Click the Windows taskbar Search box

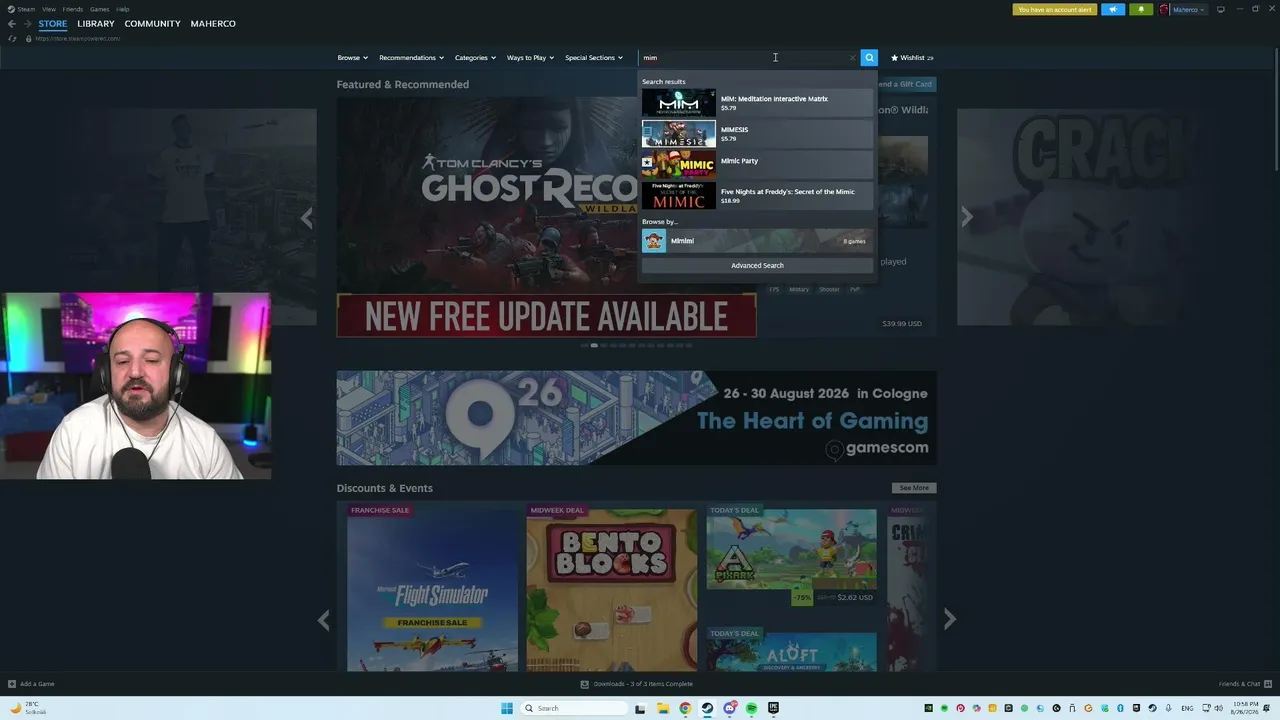coord(573,709)
